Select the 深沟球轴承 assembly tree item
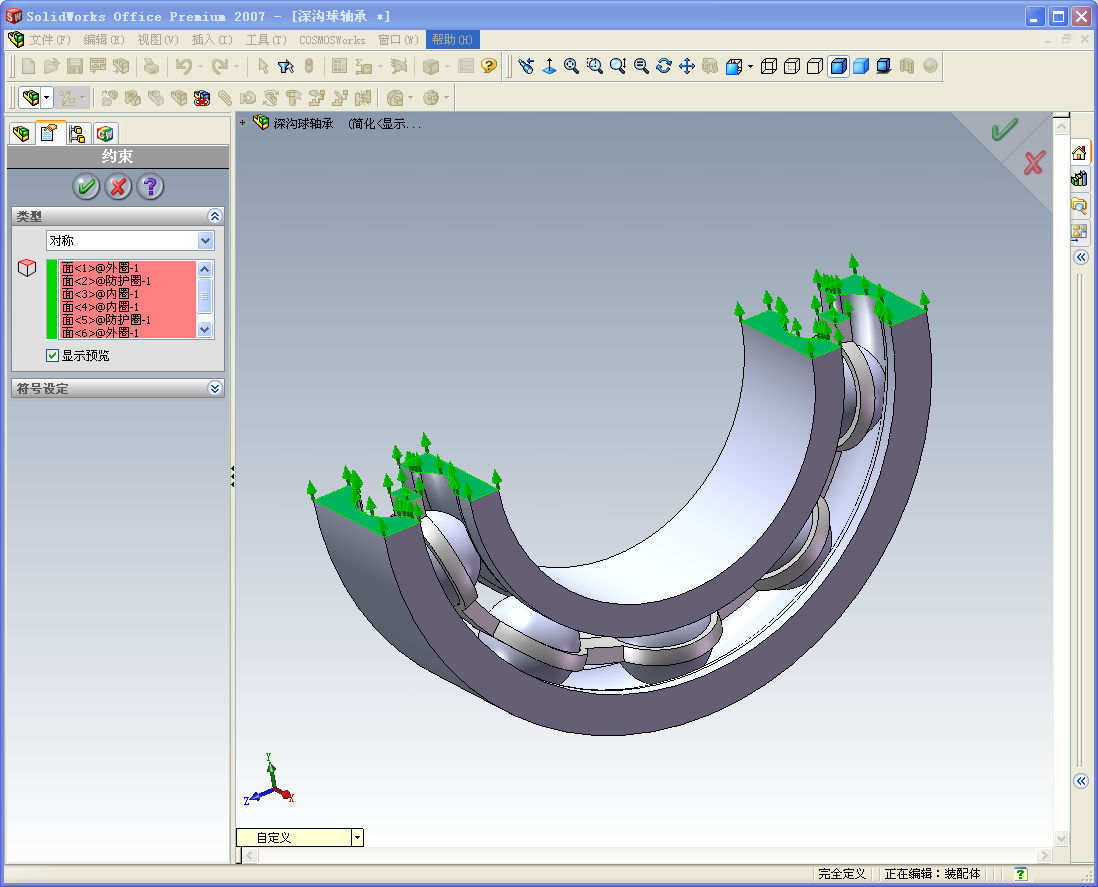Viewport: 1098px width, 887px height. pos(303,123)
